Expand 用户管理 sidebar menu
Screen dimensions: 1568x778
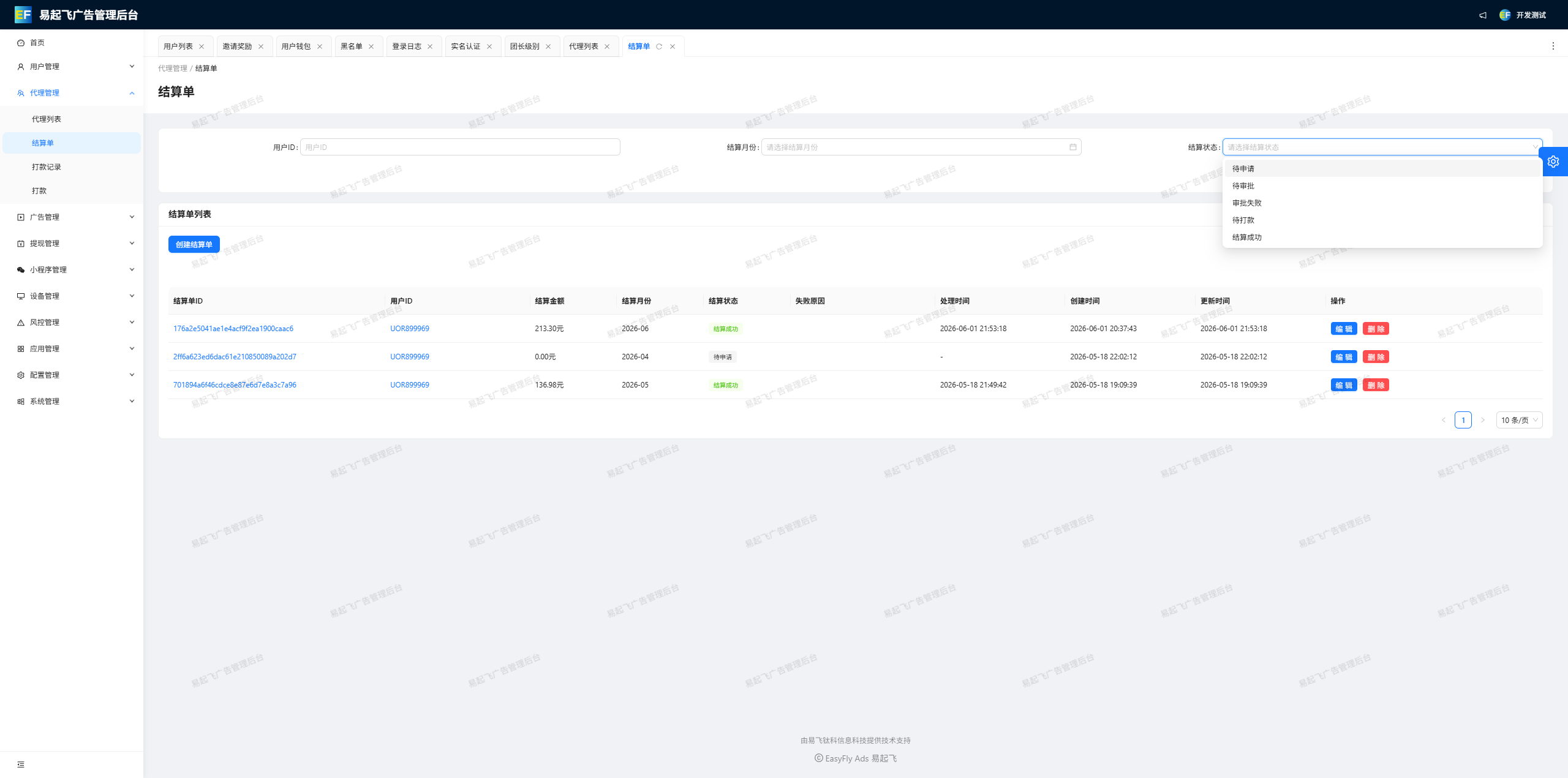[72, 67]
